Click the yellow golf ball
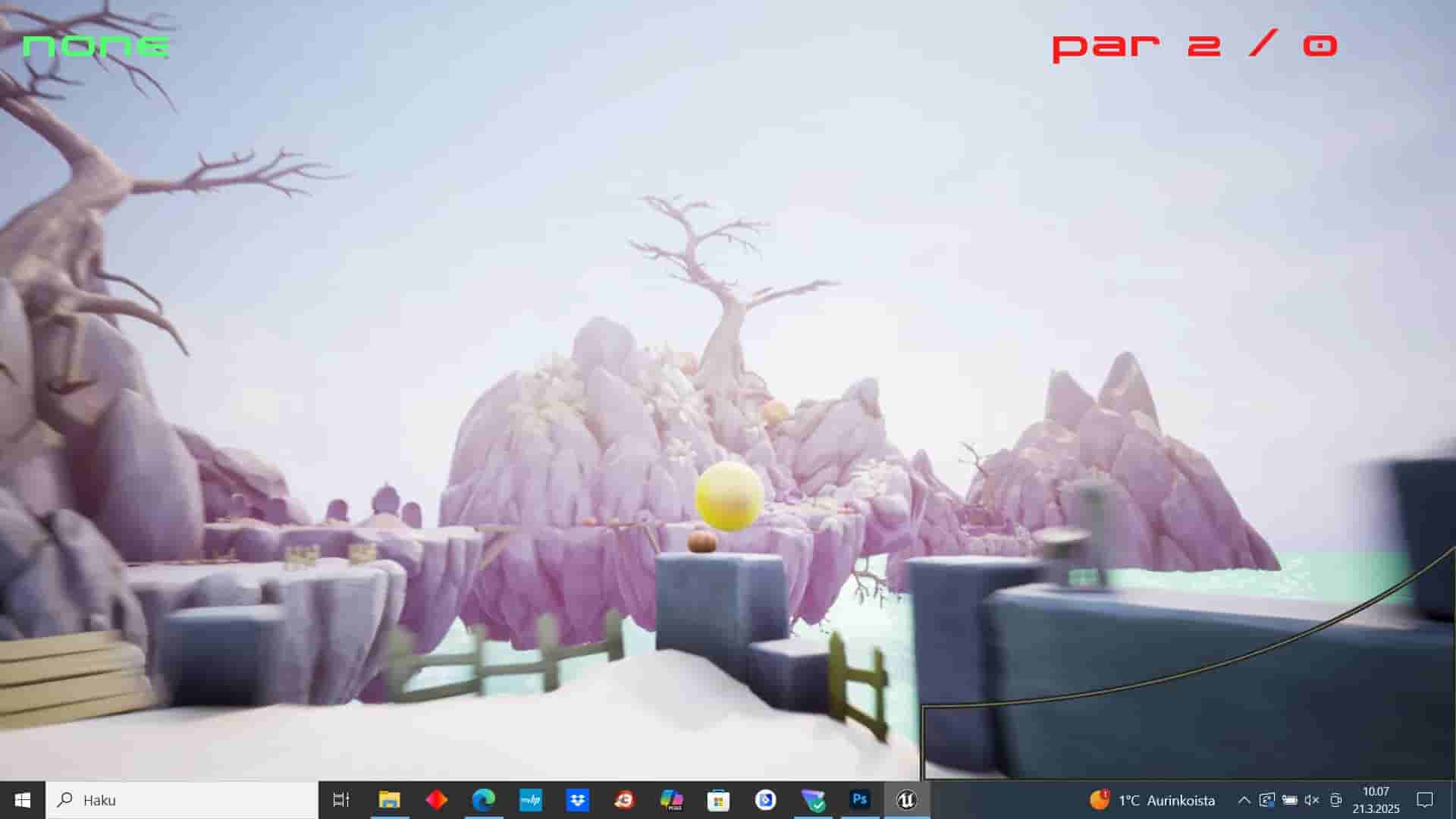1456x819 pixels. 729,496
